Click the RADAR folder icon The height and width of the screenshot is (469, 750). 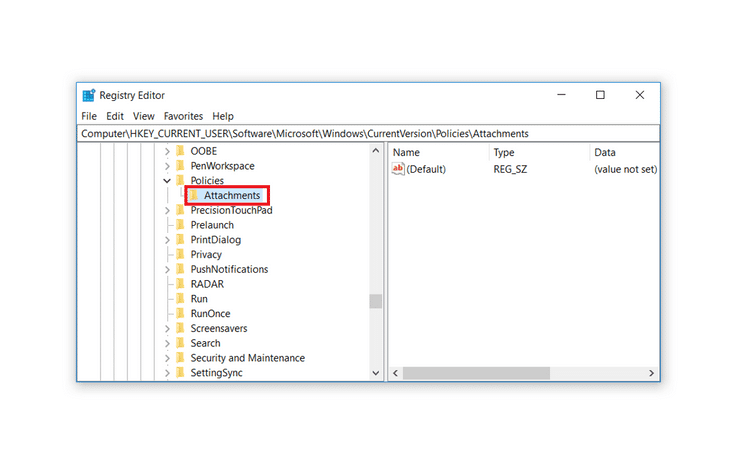click(180, 284)
